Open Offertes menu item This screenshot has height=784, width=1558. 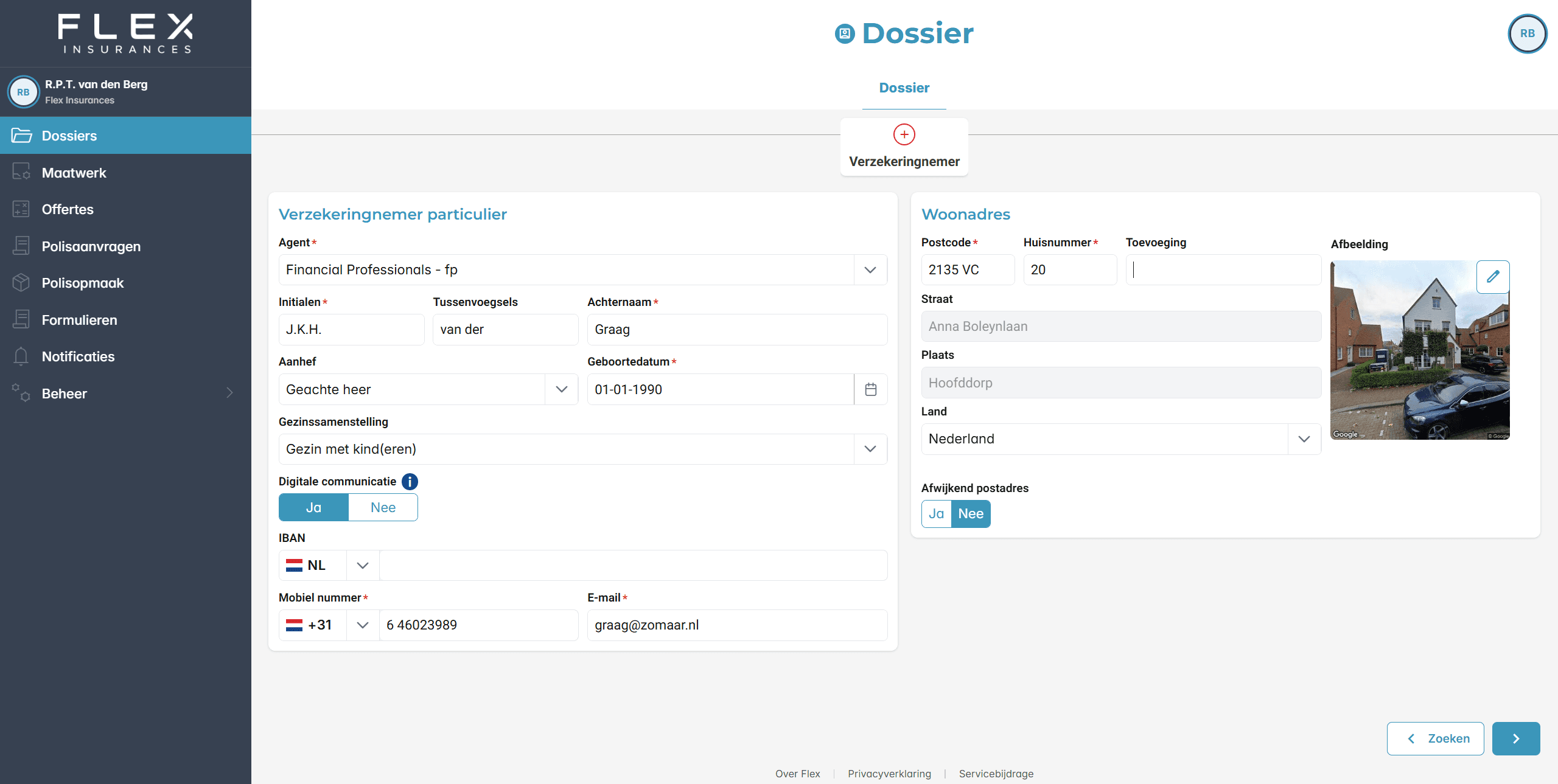pos(125,209)
